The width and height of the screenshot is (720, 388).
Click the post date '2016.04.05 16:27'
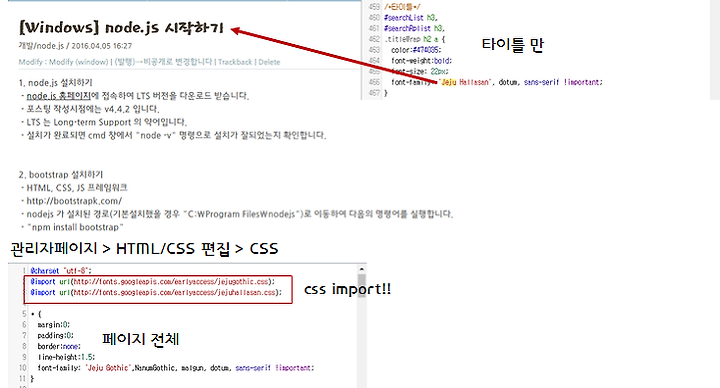[x=101, y=46]
